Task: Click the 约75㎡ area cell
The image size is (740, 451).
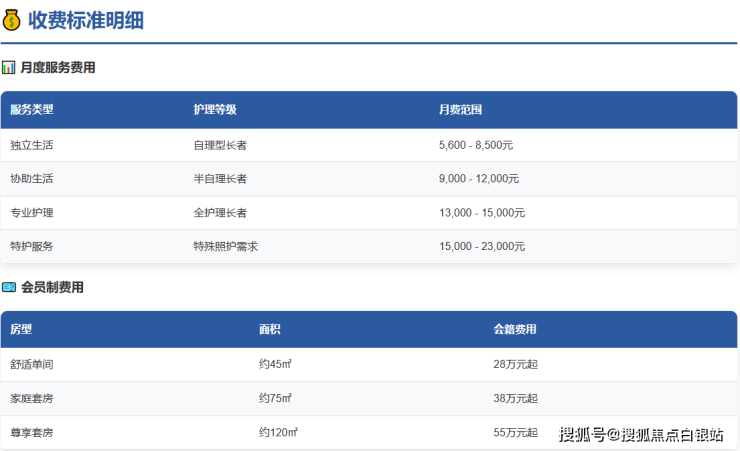Action: coord(275,398)
